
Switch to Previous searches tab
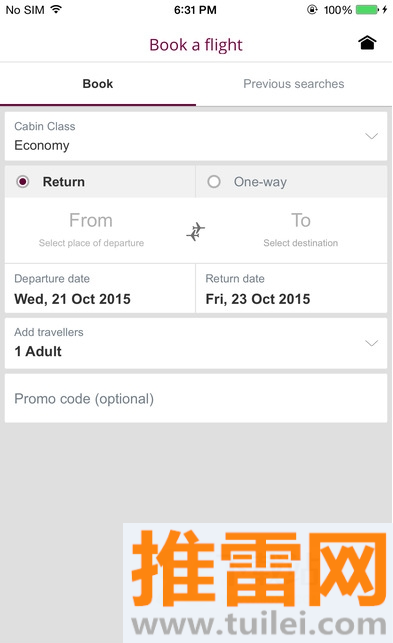(x=294, y=84)
